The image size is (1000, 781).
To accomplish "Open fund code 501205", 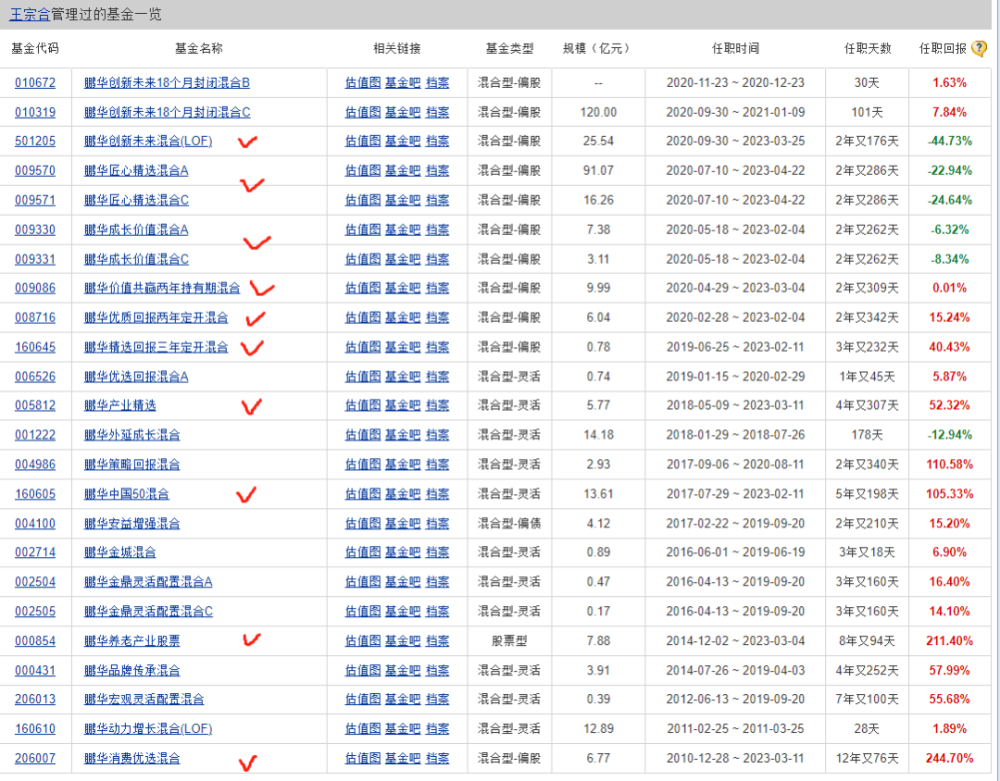I will tap(35, 141).
